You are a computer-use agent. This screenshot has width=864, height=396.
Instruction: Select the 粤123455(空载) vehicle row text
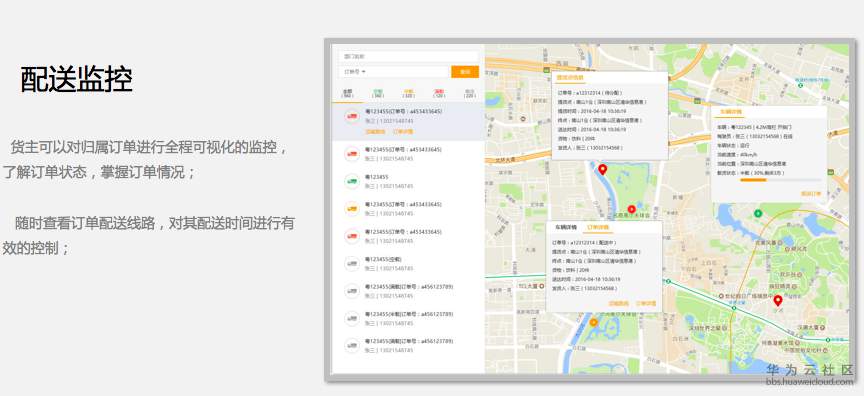coord(383,259)
